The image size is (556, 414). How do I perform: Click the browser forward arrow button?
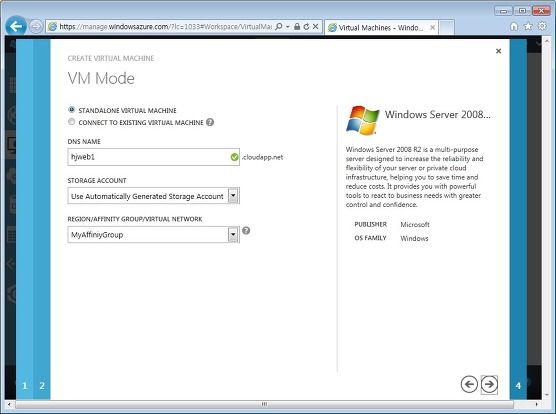click(x=35, y=27)
